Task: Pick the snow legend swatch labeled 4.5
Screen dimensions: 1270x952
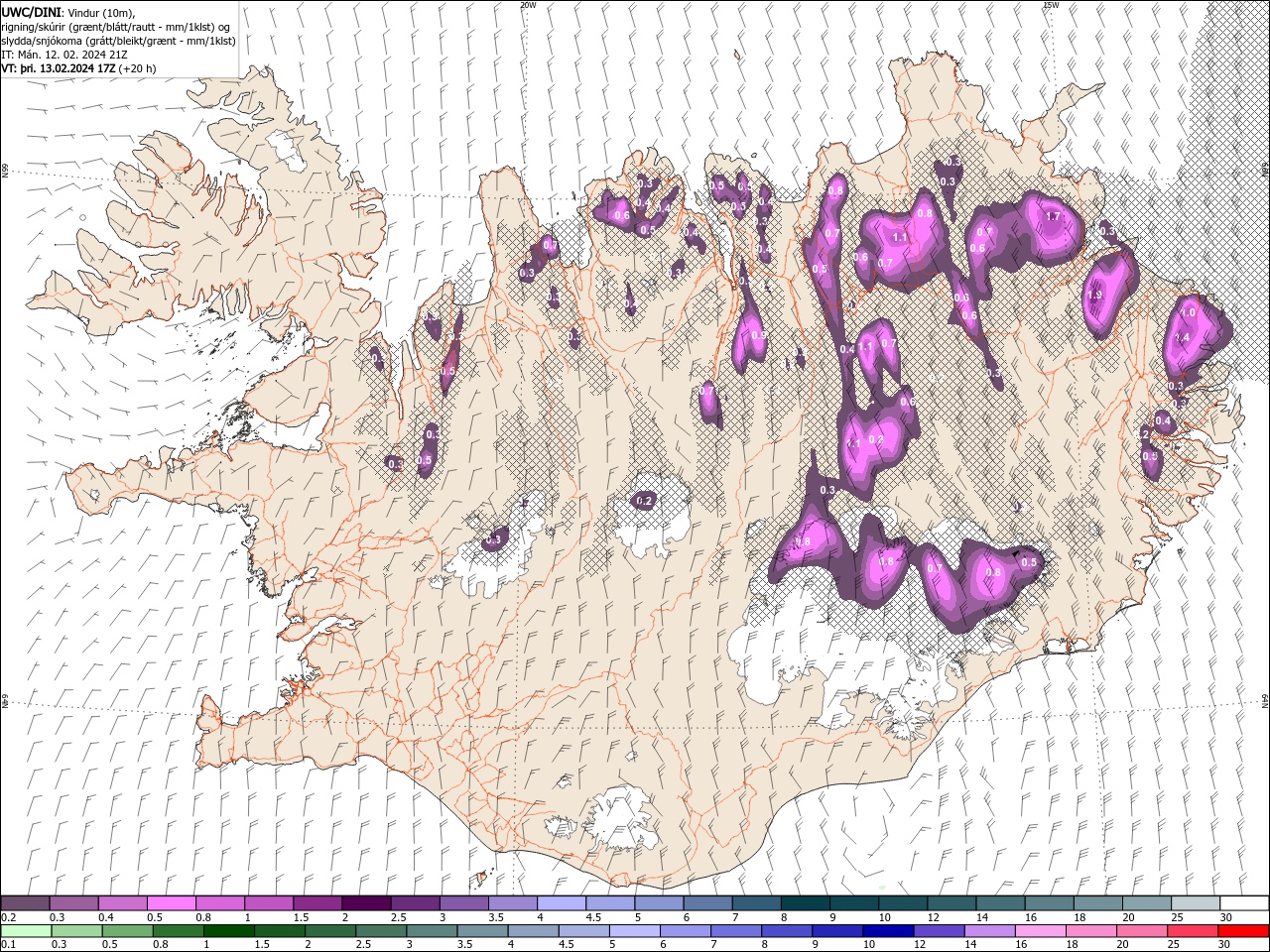Action: [x=610, y=902]
